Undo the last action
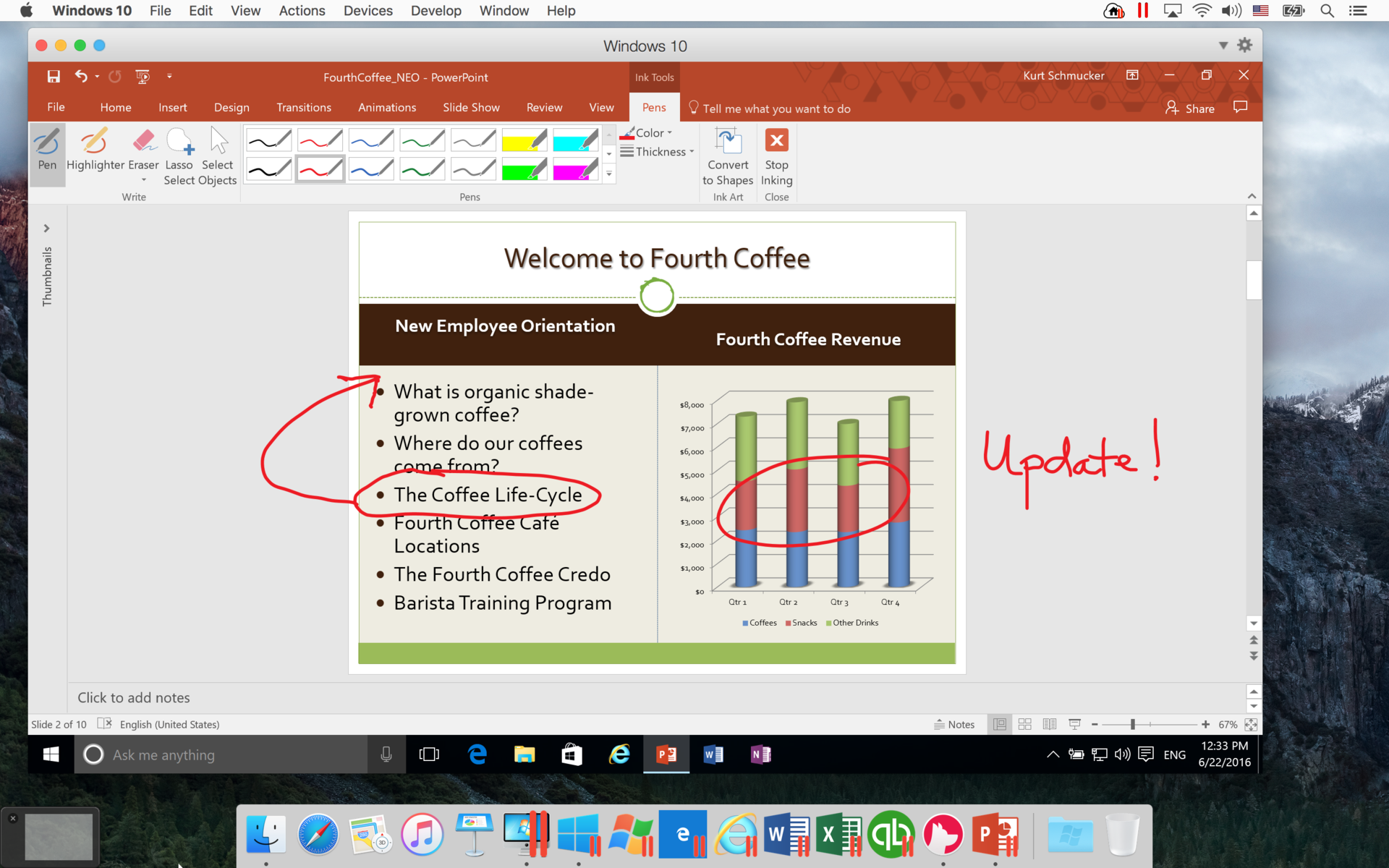This screenshot has width=1389, height=868. pyautogui.click(x=81, y=77)
